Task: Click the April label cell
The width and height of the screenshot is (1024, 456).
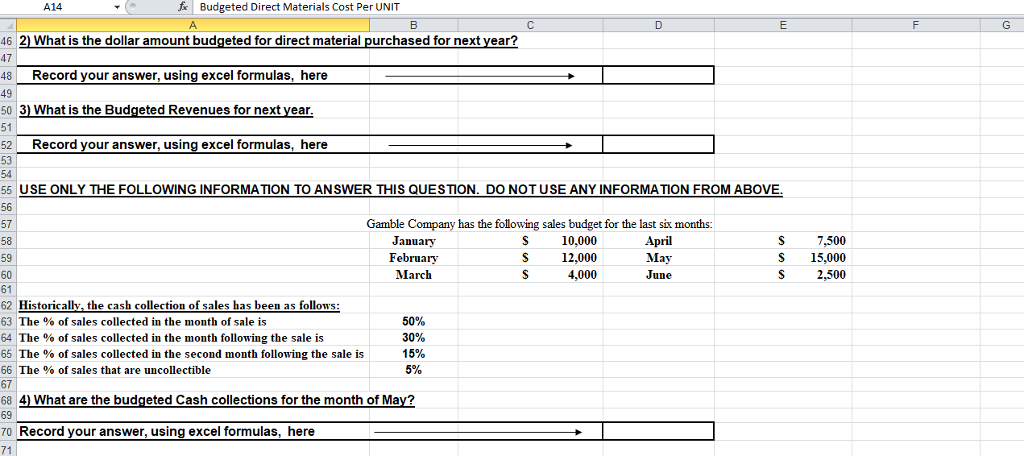Action: tap(658, 241)
